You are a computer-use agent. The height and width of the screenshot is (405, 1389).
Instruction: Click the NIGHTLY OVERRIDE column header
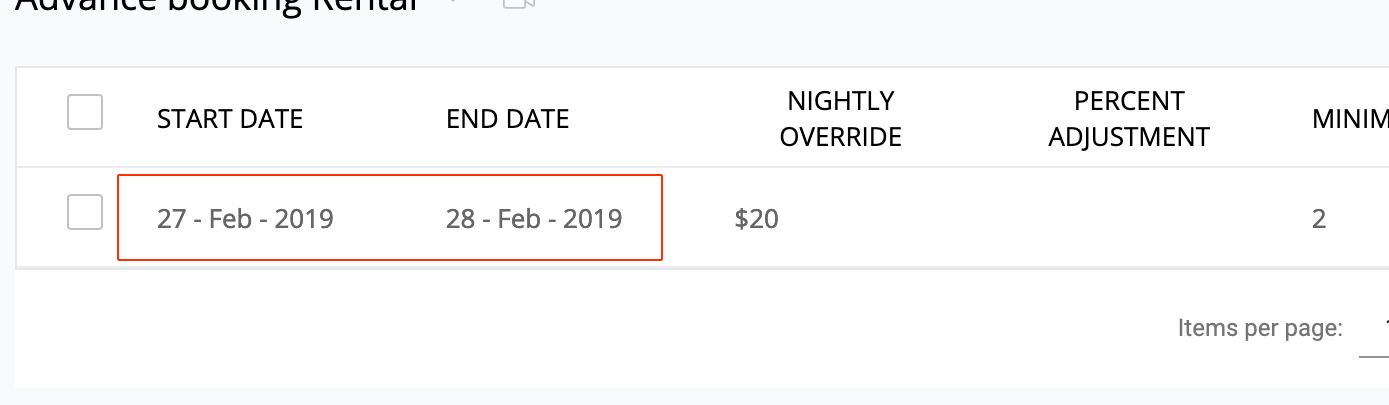pos(841,119)
